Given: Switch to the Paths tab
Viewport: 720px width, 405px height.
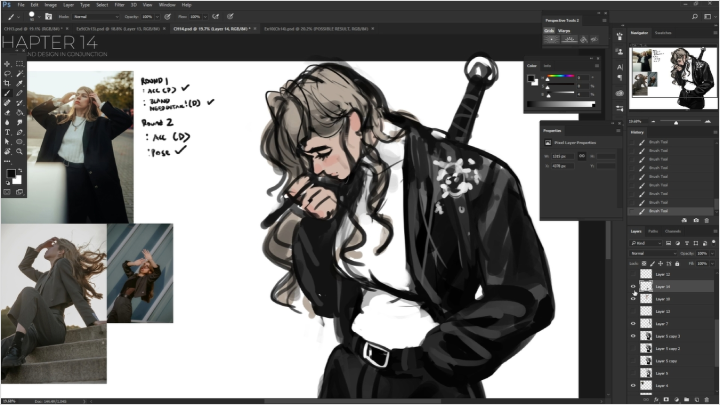Looking at the screenshot, I should click(653, 231).
